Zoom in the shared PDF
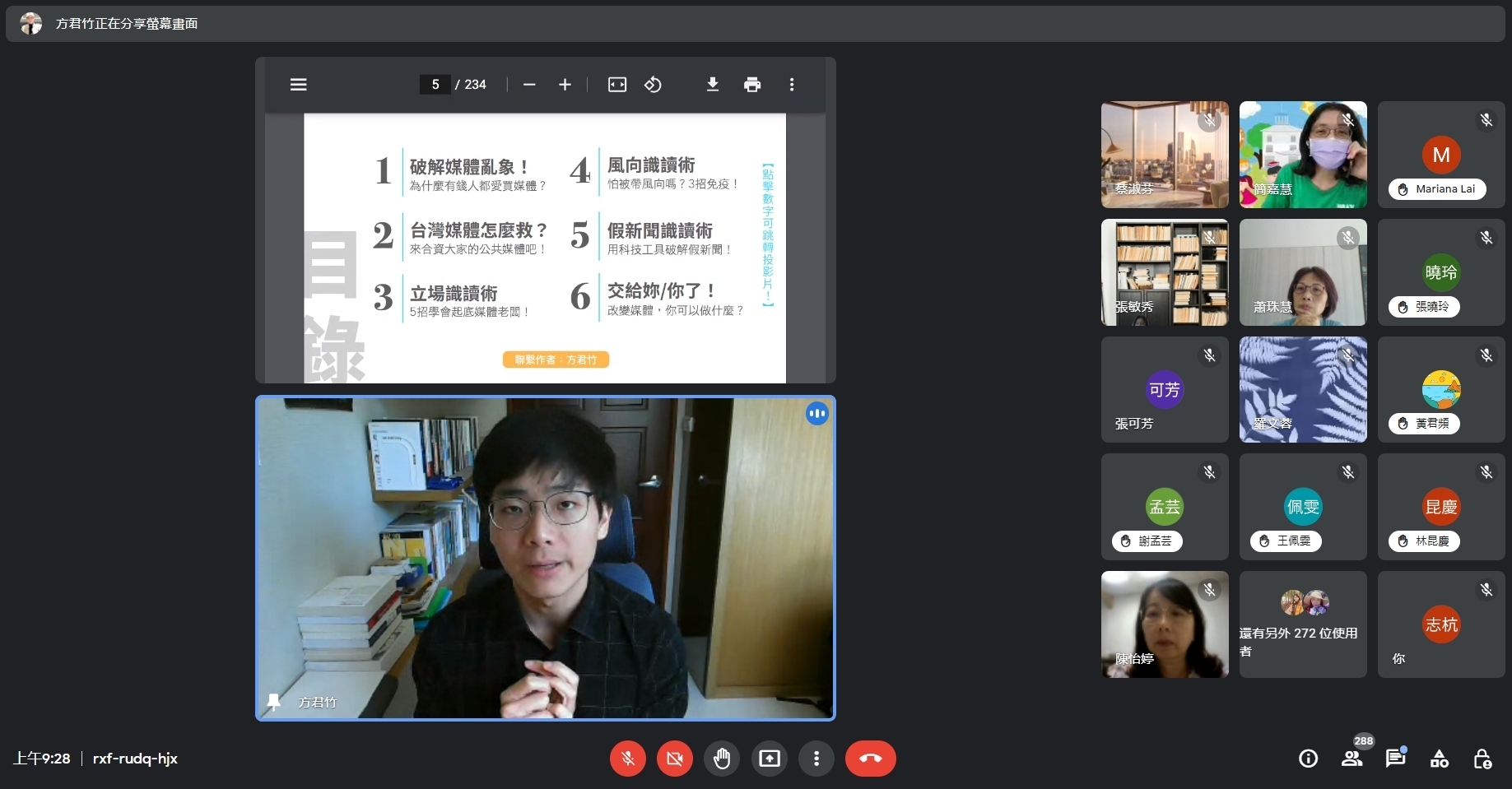The width and height of the screenshot is (1512, 789). [x=565, y=85]
